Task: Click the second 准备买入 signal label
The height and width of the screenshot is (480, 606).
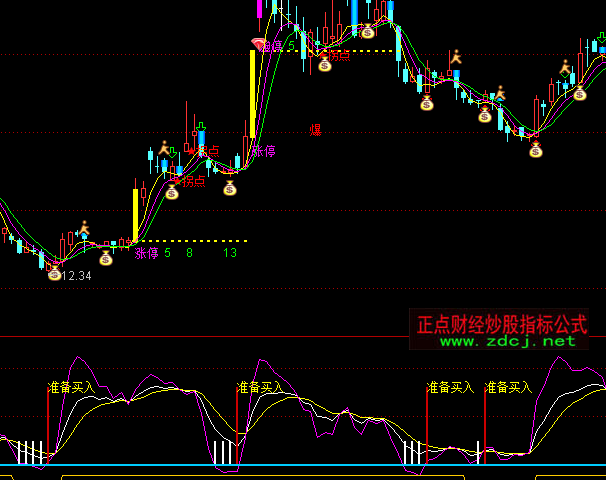Action: click(260, 387)
